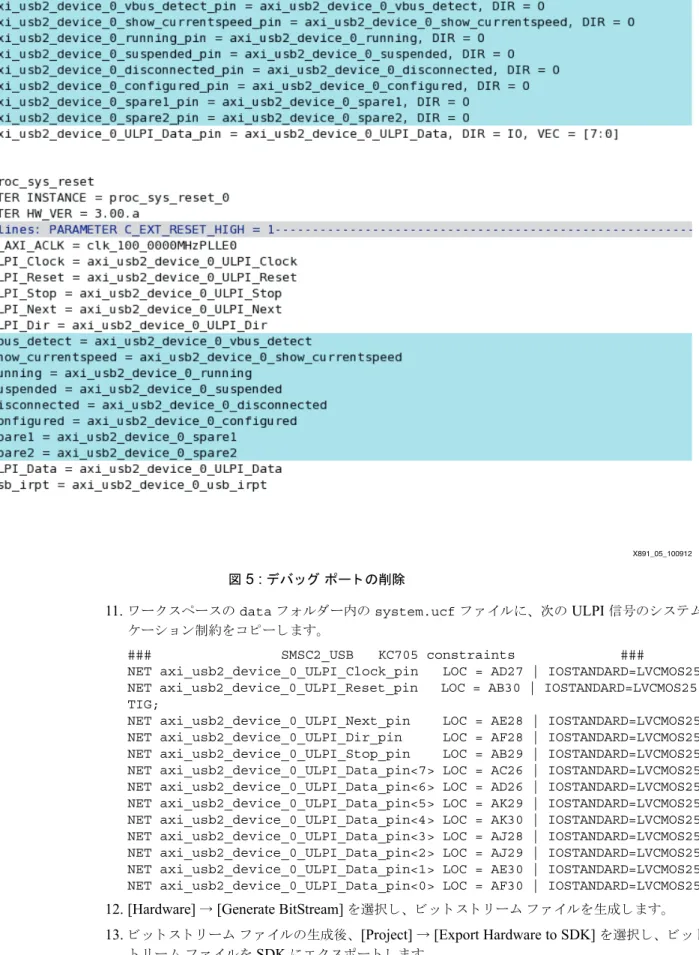Viewport: 699px width, 955px height.
Task: Select the _AXI_ACLK = clk_100_0000MHzPLLE0 line
Action: (x=119, y=245)
